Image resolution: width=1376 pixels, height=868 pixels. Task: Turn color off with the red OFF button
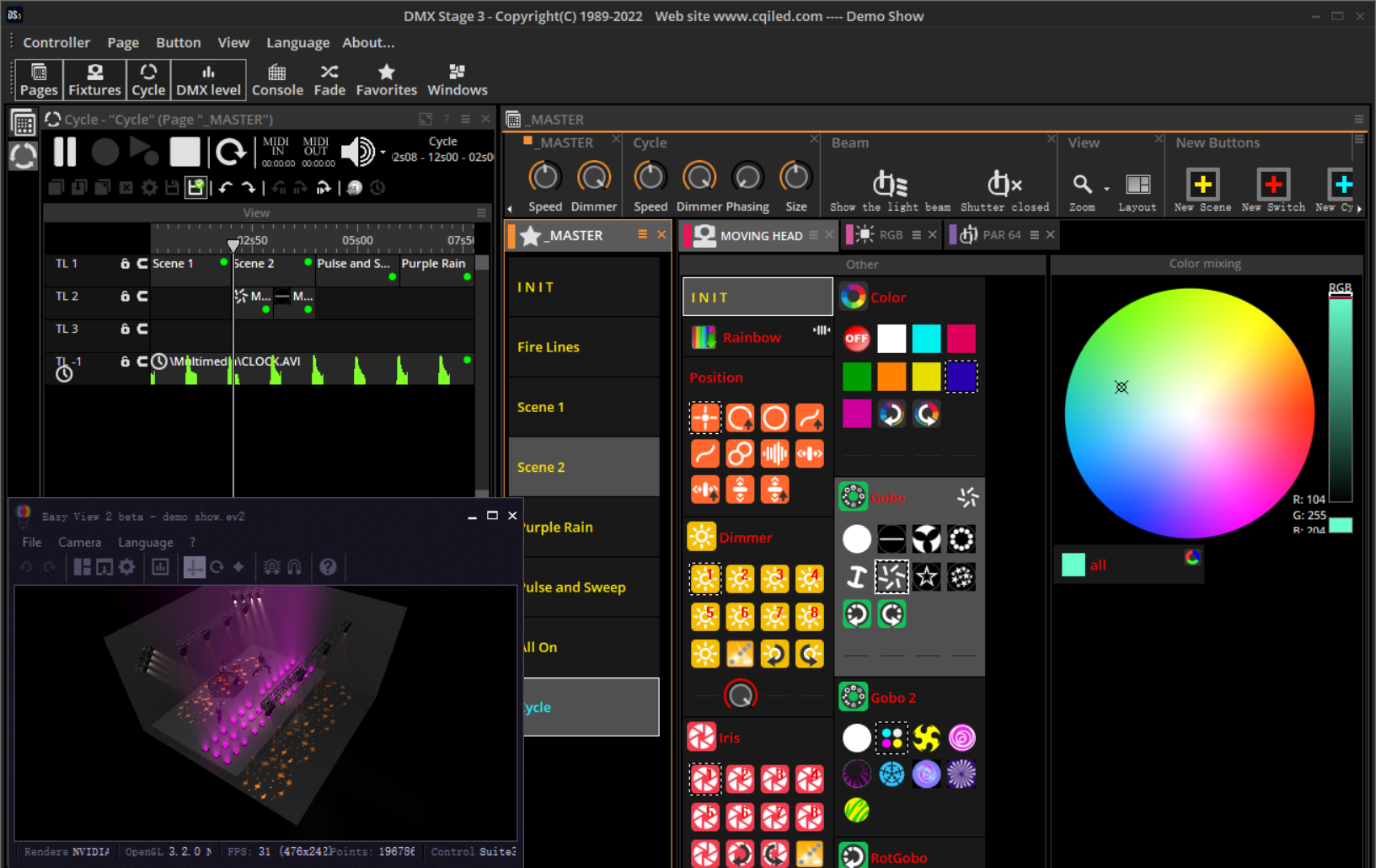click(x=856, y=339)
